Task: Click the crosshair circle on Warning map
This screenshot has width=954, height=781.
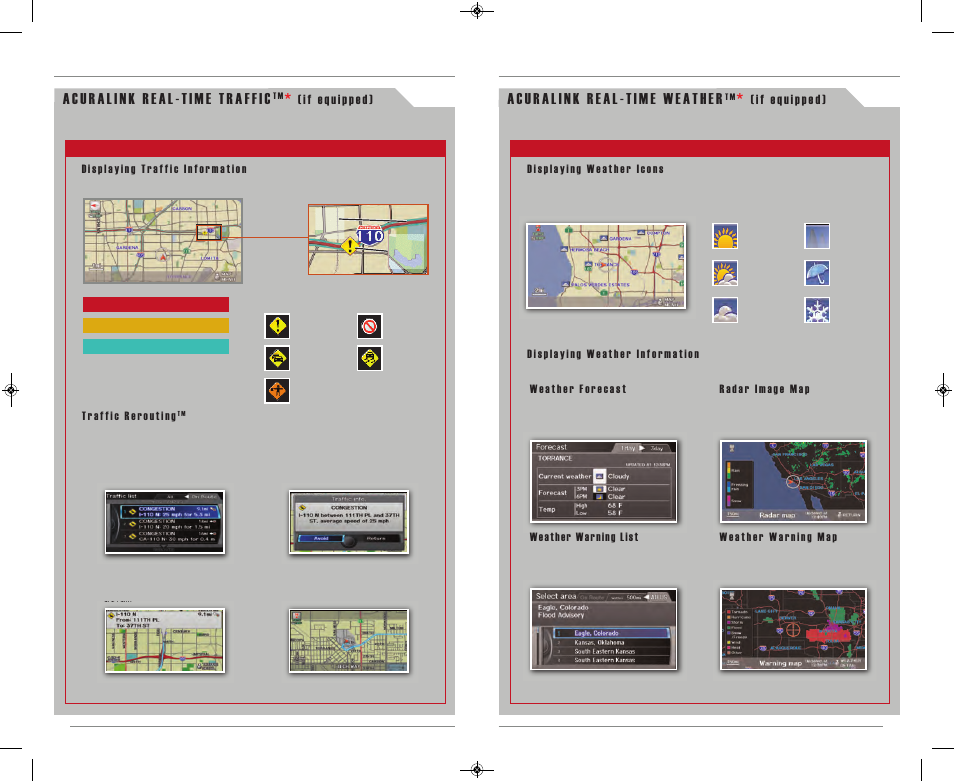Action: pyautogui.click(x=792, y=630)
